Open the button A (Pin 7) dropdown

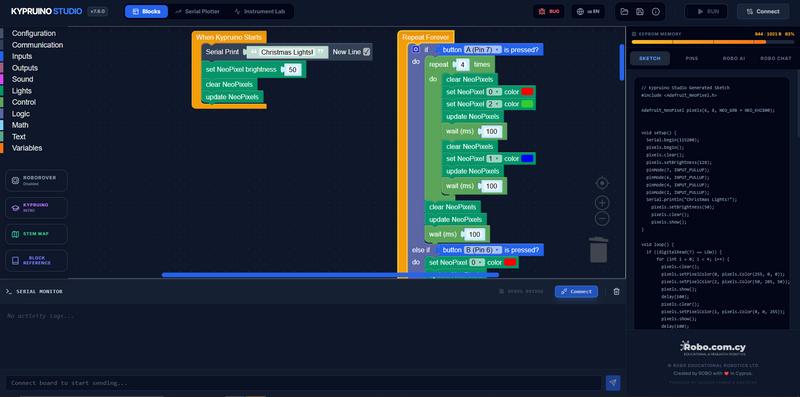pos(483,49)
